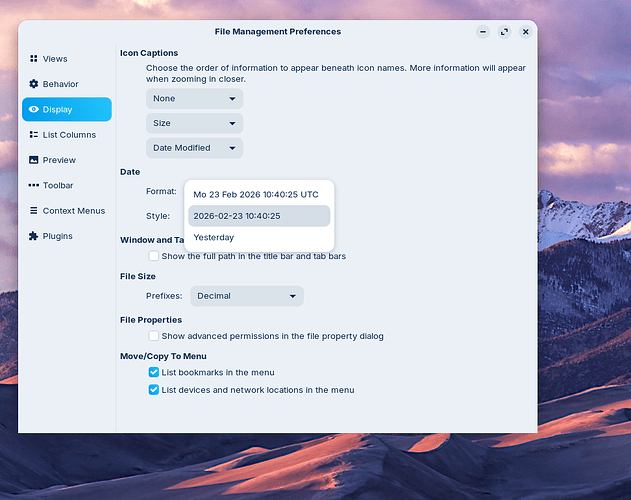Minimize the File Management Preferences window
The width and height of the screenshot is (631, 500).
483,32
